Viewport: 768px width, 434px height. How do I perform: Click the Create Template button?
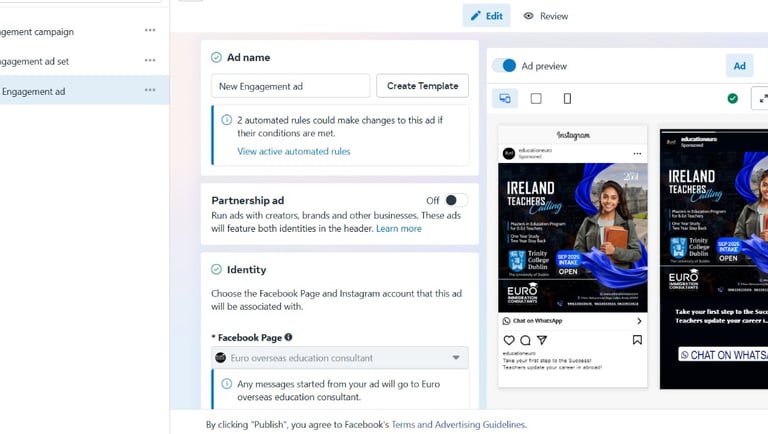pyautogui.click(x=422, y=86)
